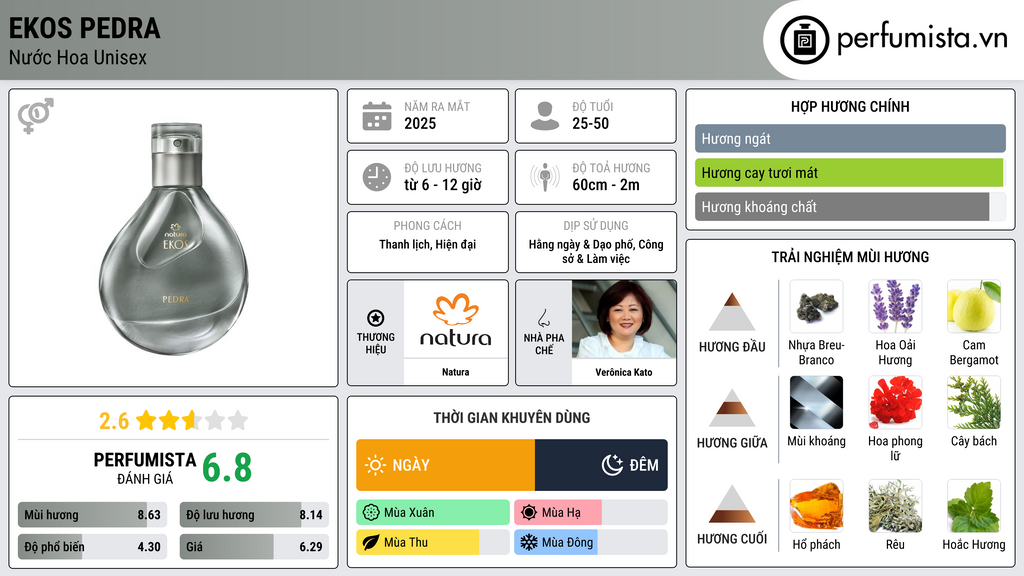
Task: Click the launch year 2025 value
Action: [x=420, y=123]
